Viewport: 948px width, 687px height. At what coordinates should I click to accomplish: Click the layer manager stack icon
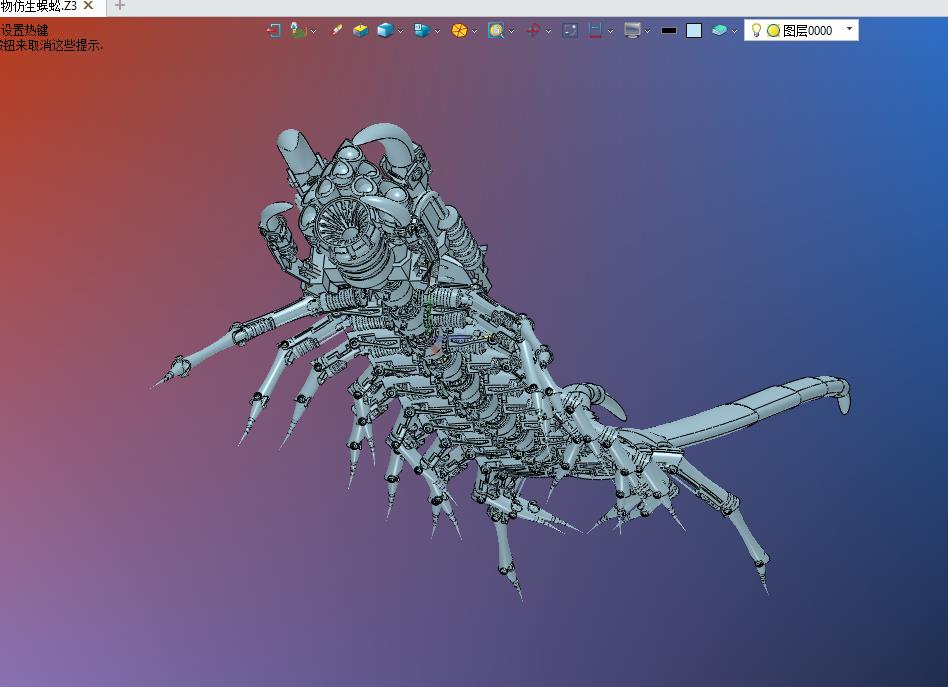(x=720, y=31)
